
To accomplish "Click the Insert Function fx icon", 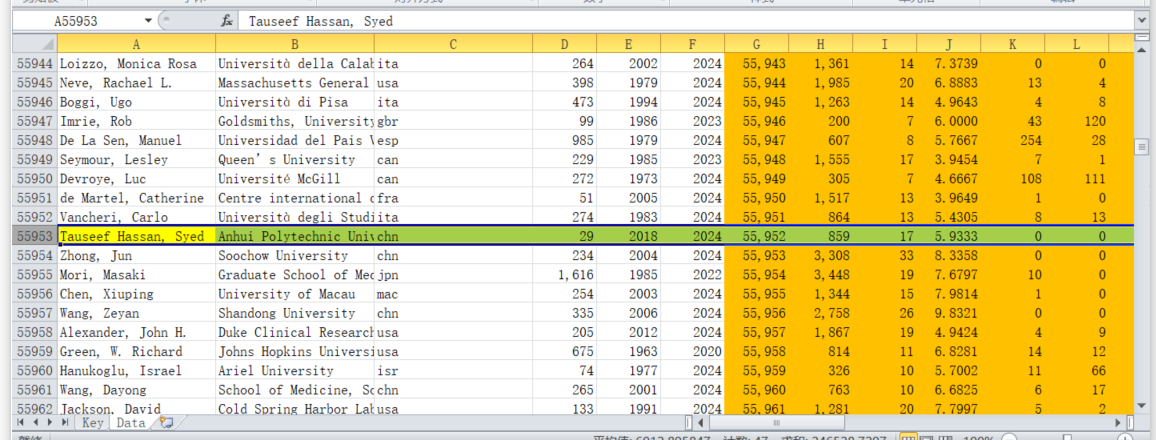I will pyautogui.click(x=227, y=20).
